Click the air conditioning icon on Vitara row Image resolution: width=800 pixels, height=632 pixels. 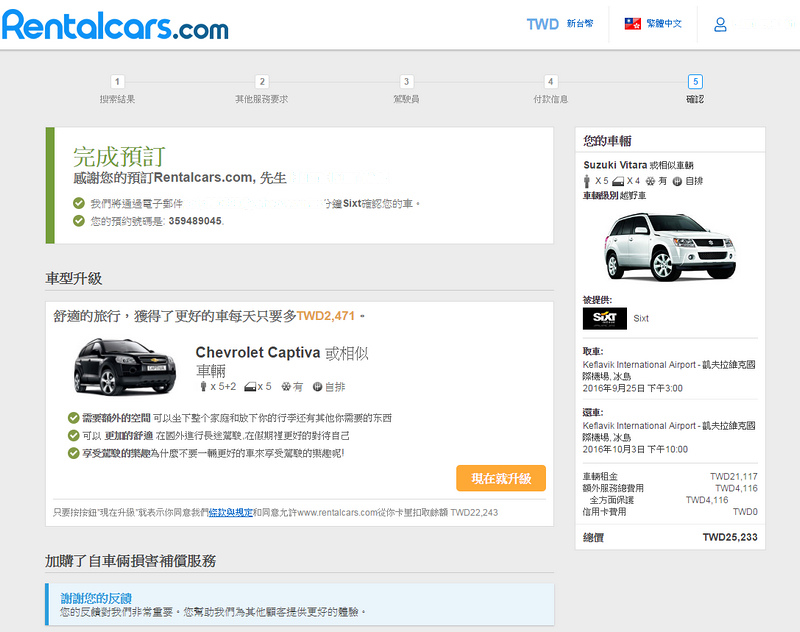pos(650,181)
